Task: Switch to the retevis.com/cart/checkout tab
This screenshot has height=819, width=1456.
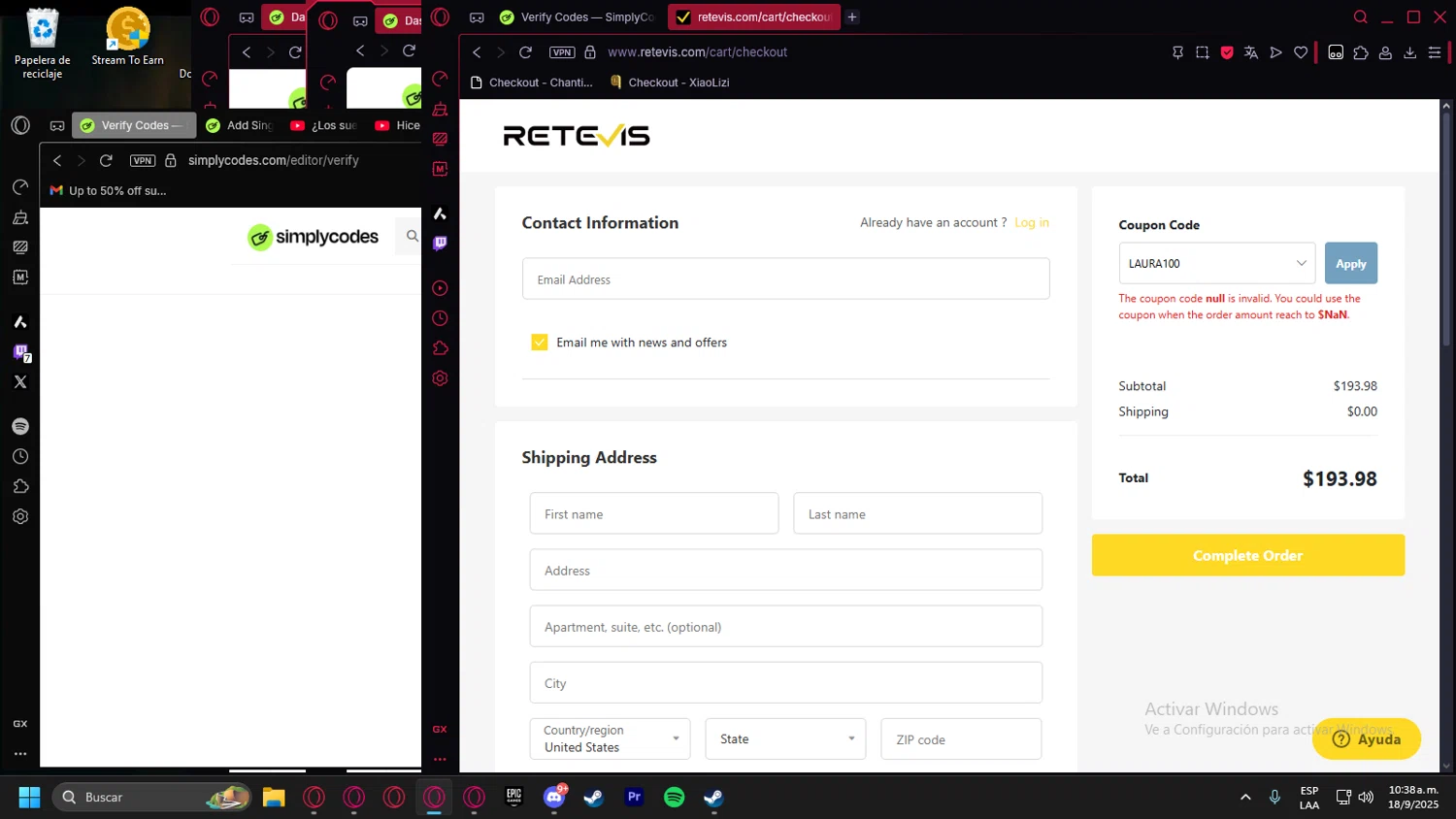Action: pyautogui.click(x=753, y=16)
